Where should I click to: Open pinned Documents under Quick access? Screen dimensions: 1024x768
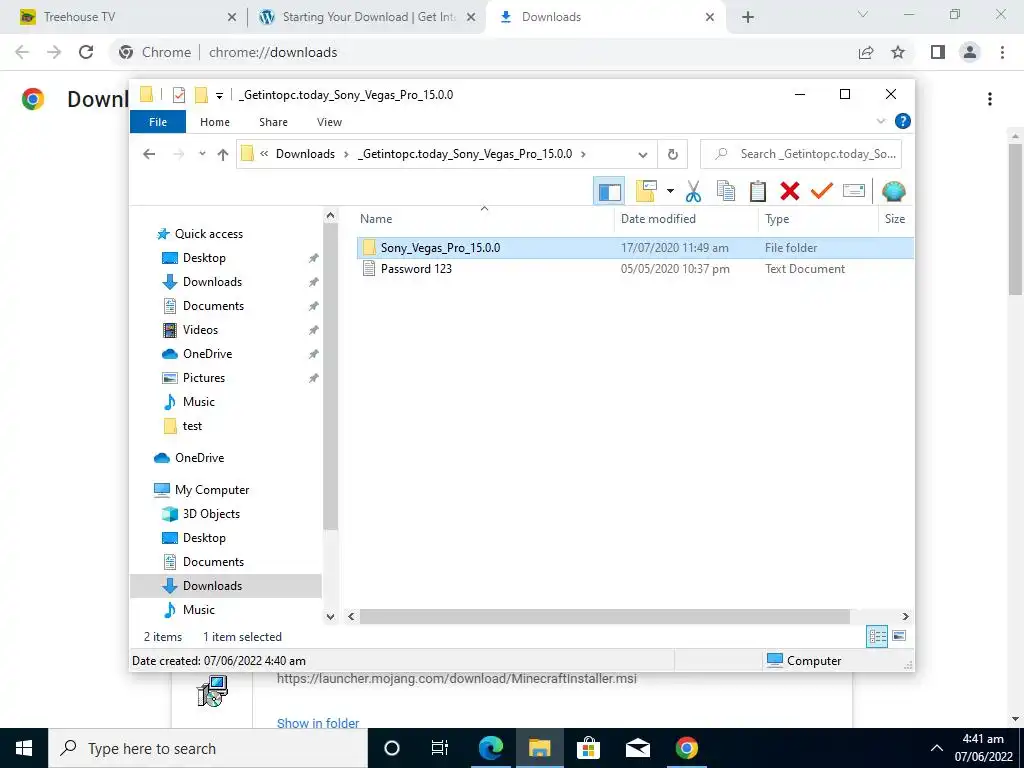click(213, 306)
